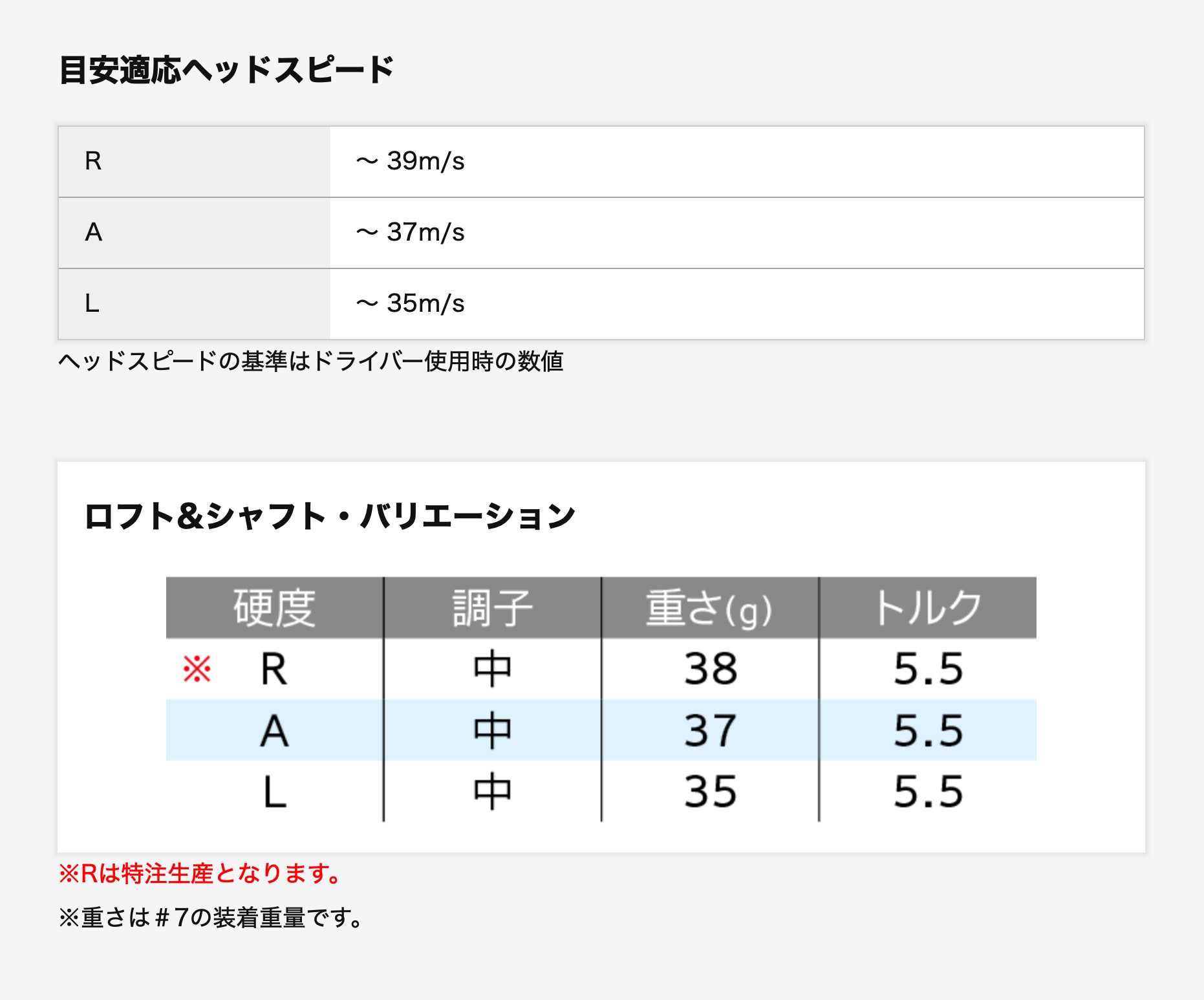1204x1000 pixels.
Task: Click the ロフト&シャフト・バリエーション heading
Action: point(329,516)
